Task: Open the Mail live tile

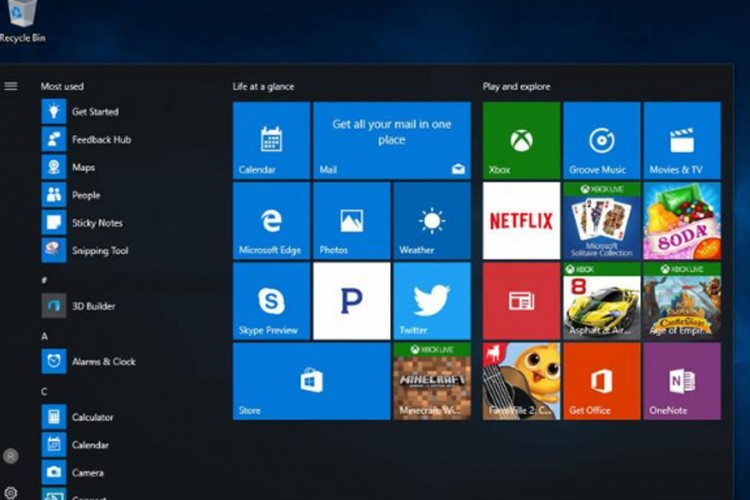Action: [392, 140]
